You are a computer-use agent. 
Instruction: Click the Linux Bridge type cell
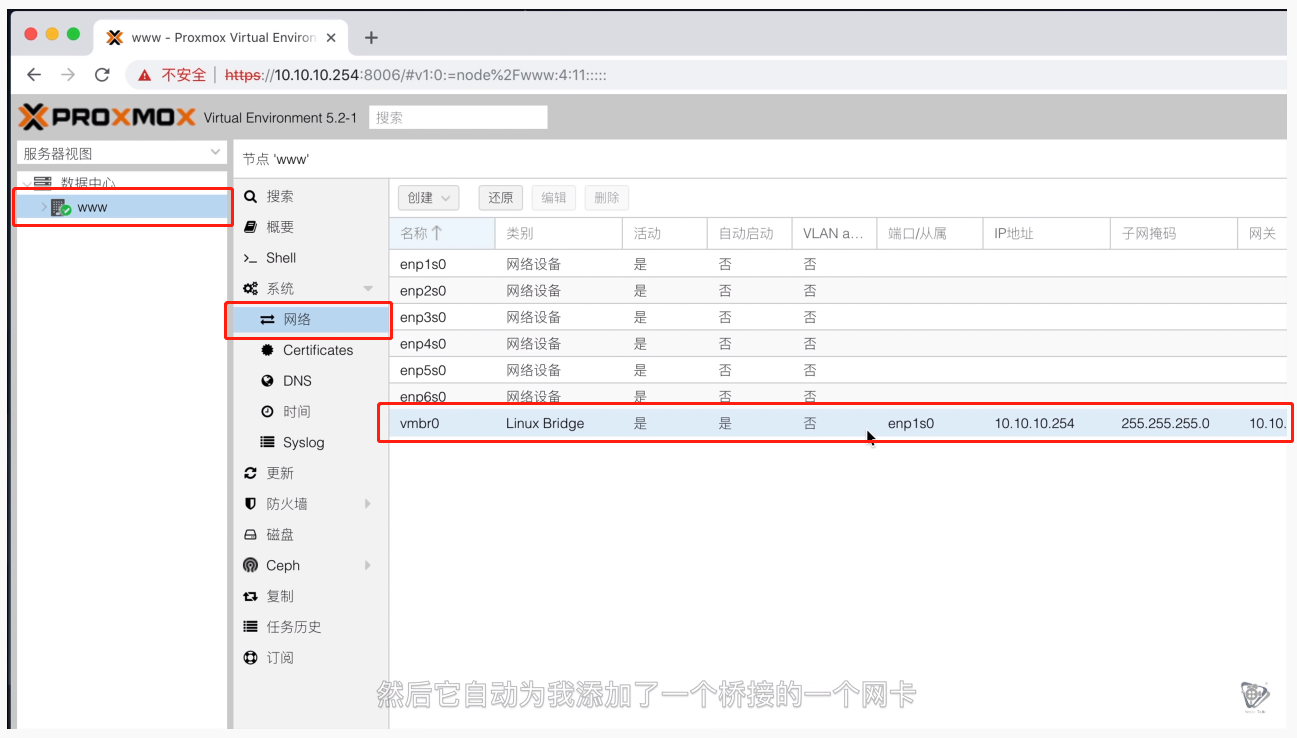545,423
